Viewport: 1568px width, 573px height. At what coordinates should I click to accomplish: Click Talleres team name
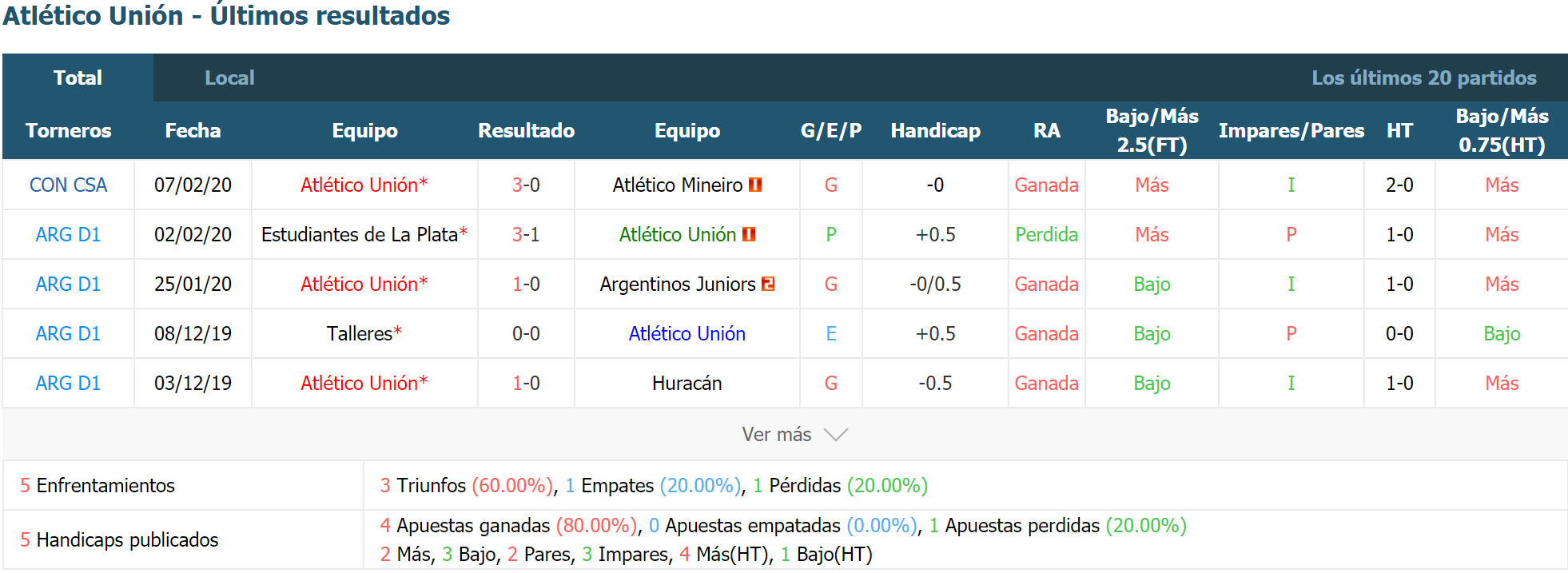(359, 333)
